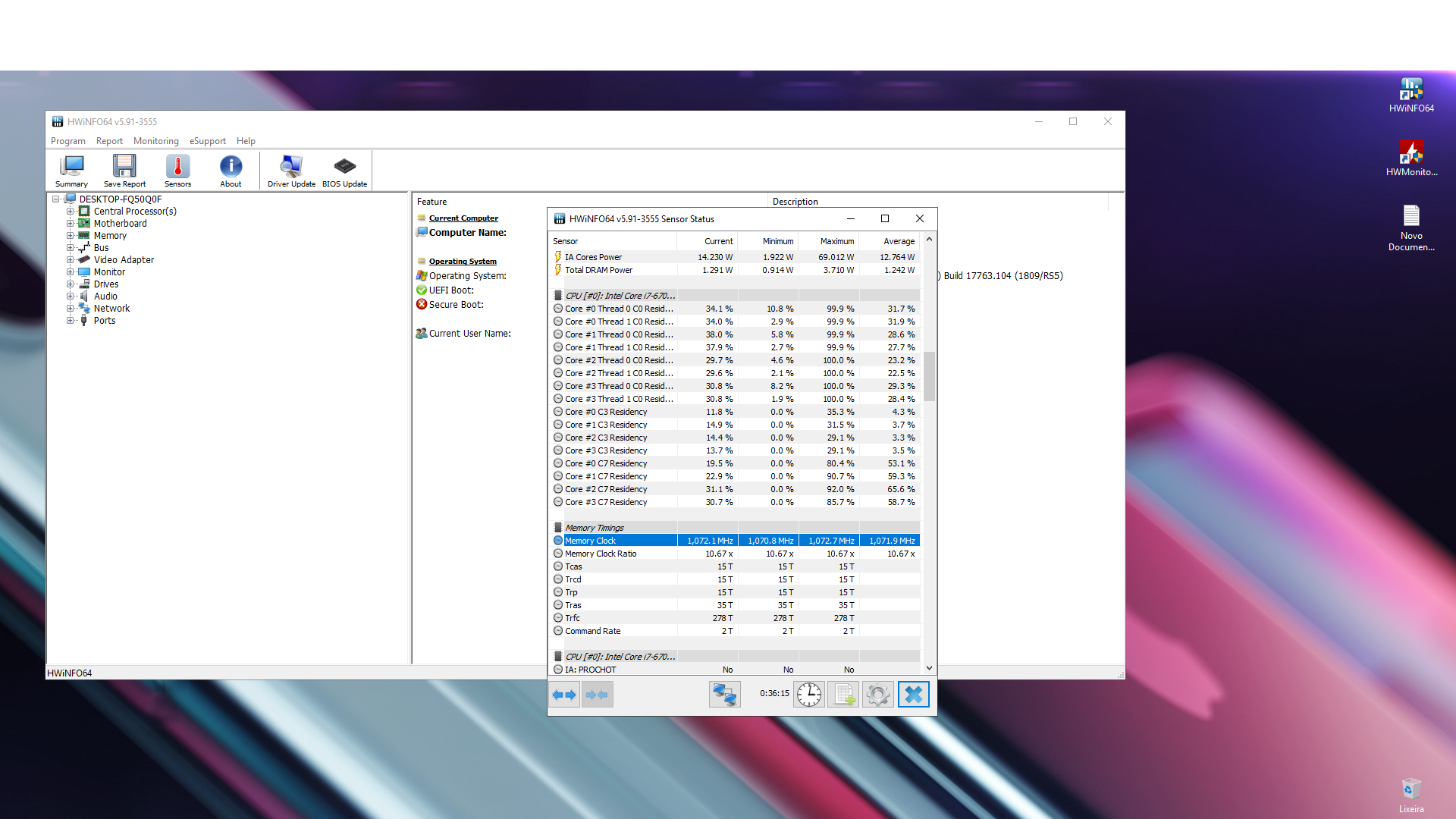Screen dimensions: 1456x819
Task: Select the Command Rate row
Action: [734, 631]
